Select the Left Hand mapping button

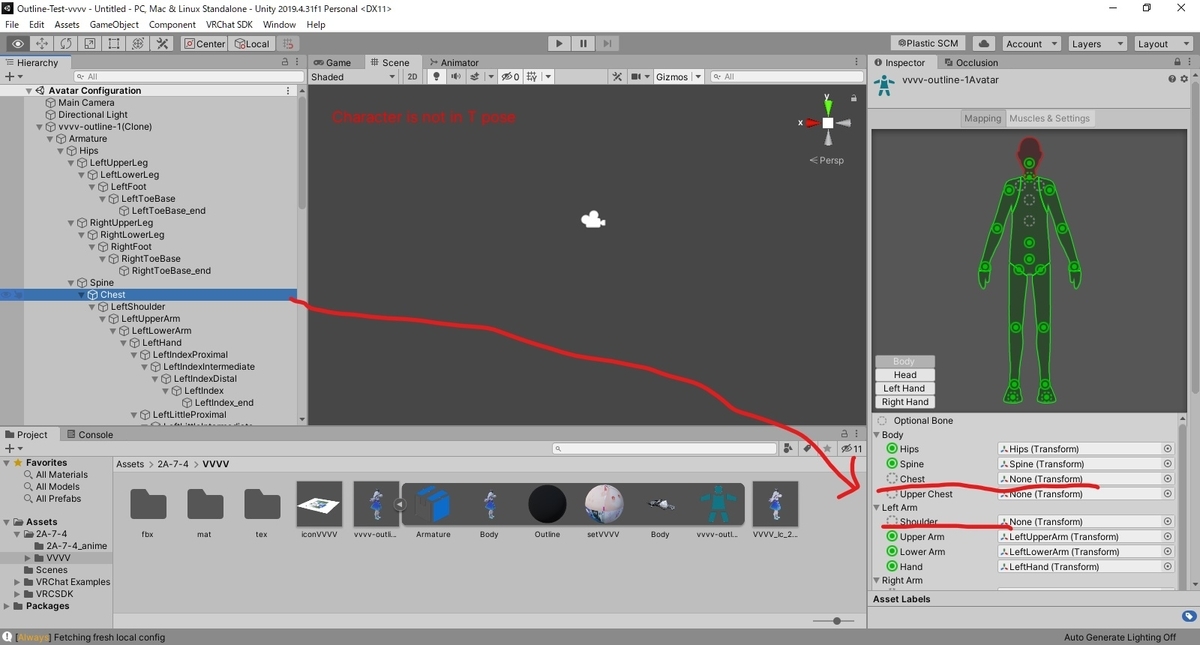tap(905, 388)
